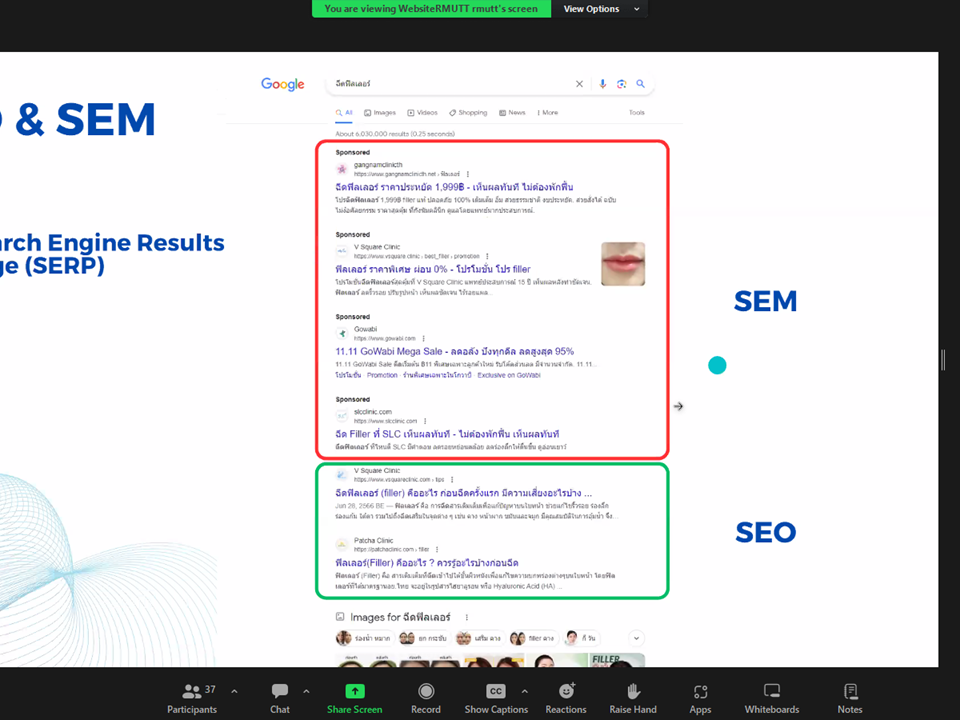Click the lips thumbnail in V Square ad
This screenshot has width=960, height=720.
point(623,264)
